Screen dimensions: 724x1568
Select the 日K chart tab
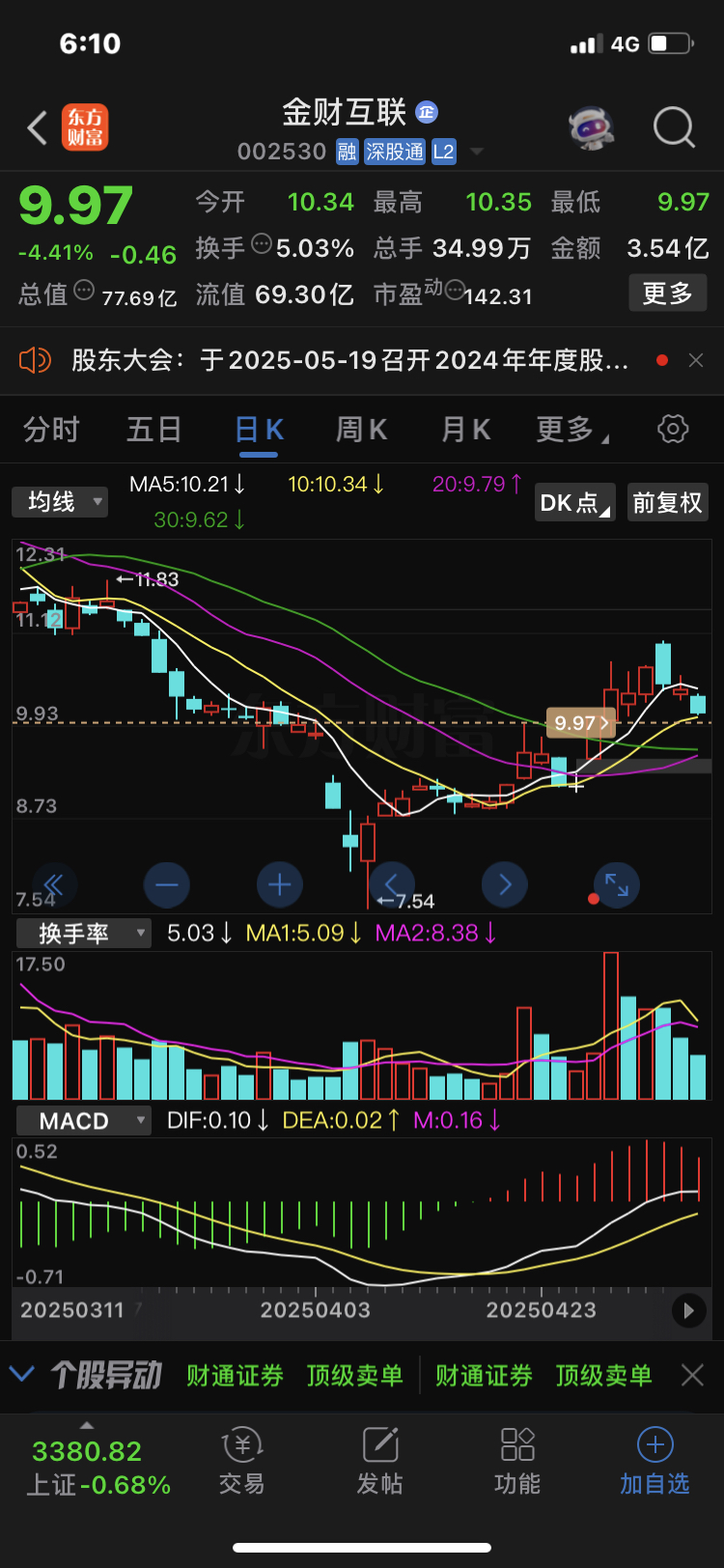[x=259, y=429]
